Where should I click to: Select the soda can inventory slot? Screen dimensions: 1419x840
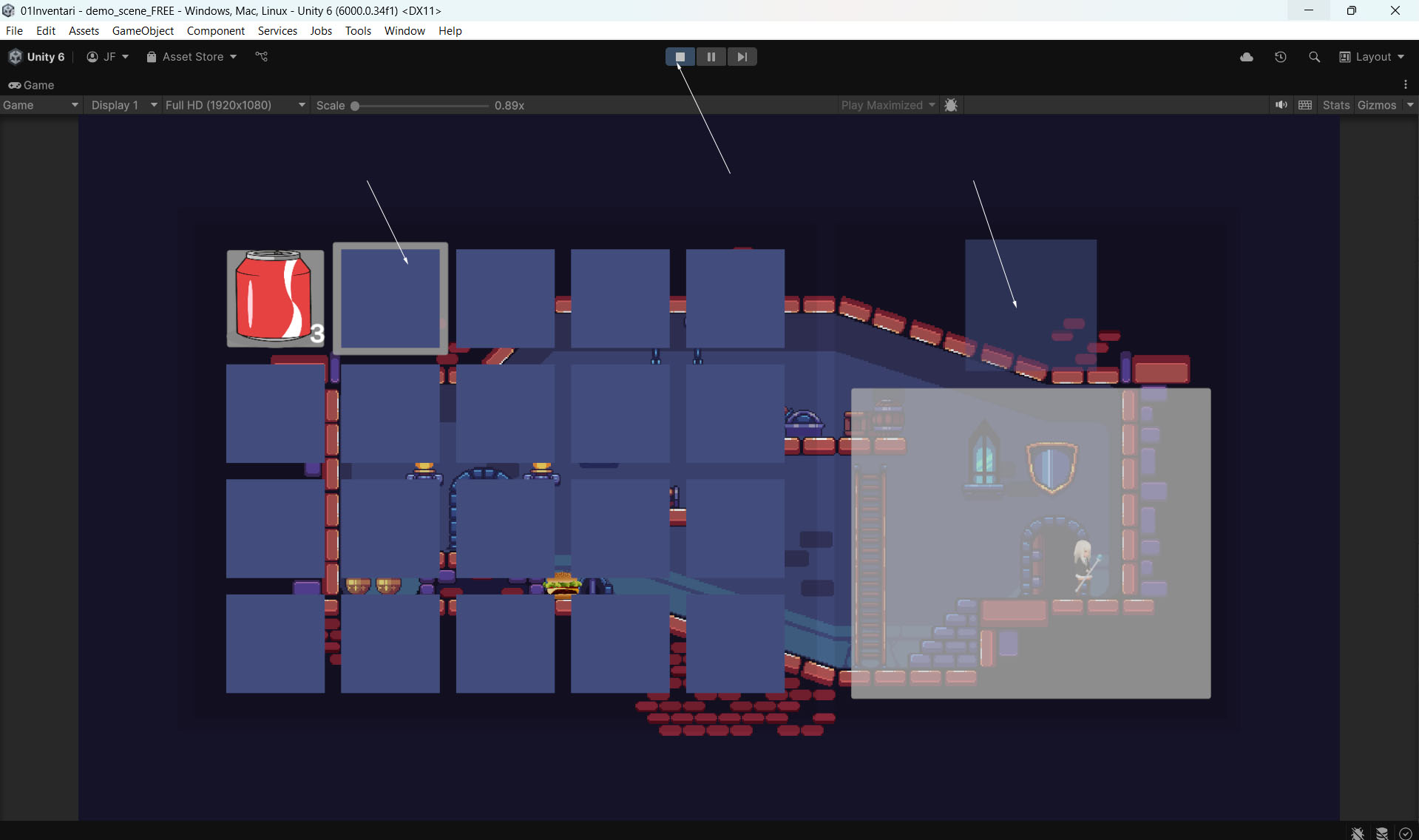(x=275, y=298)
